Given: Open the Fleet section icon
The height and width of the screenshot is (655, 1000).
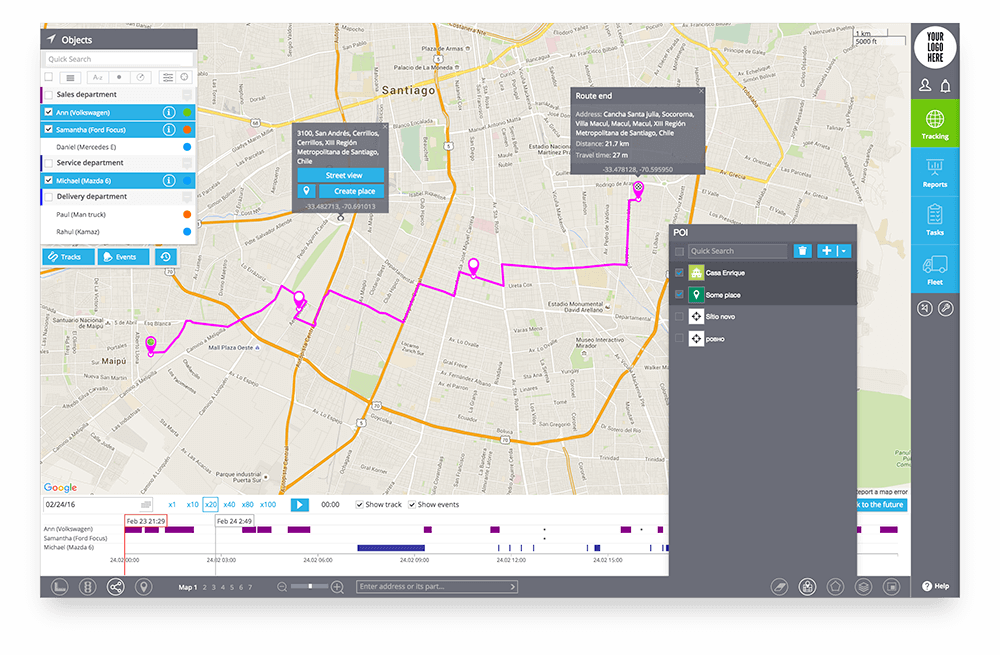Looking at the screenshot, I should [934, 268].
